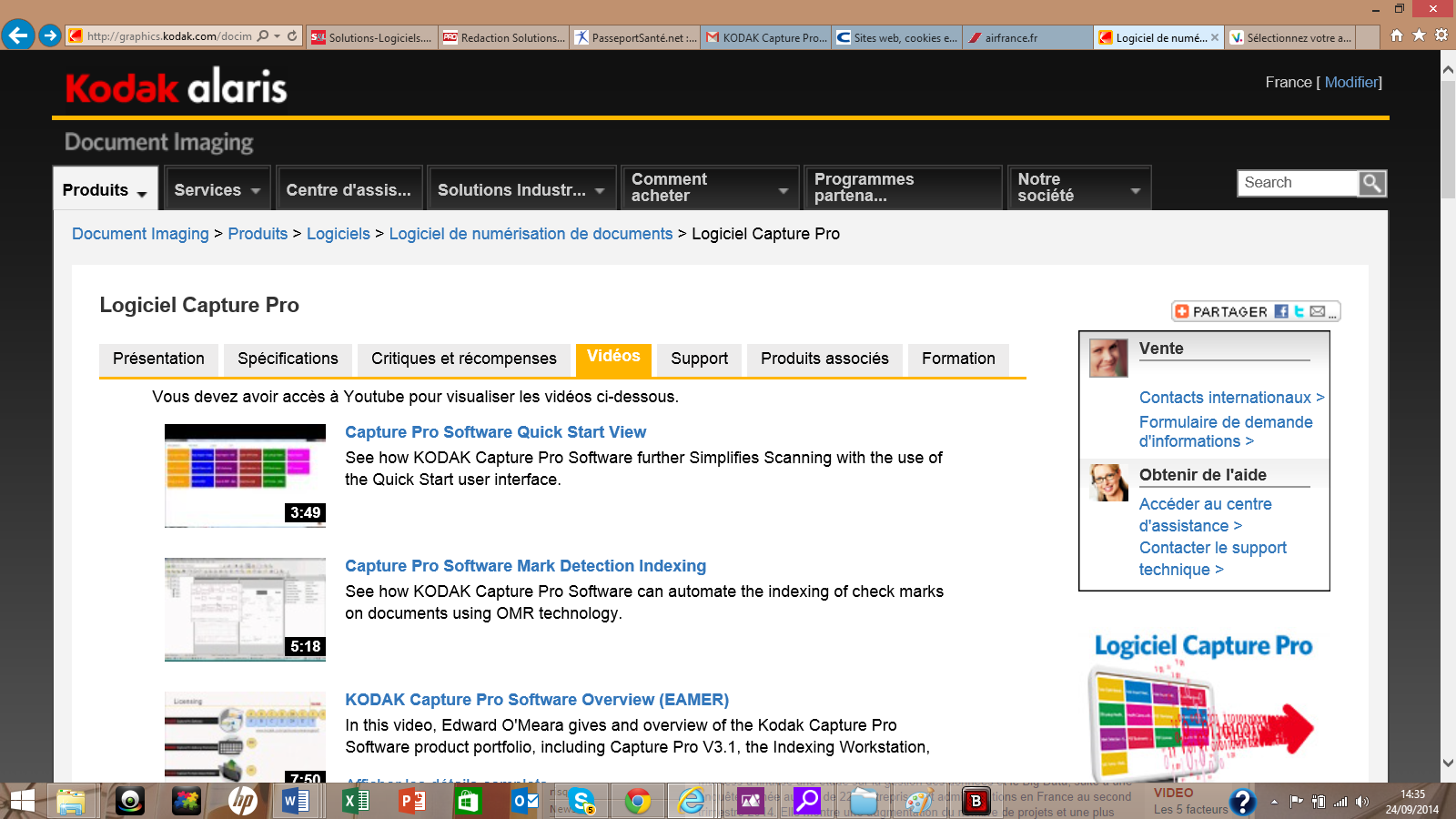Viewport: 1456px width, 819px height.
Task: Click the Modifier country link
Action: (1350, 82)
